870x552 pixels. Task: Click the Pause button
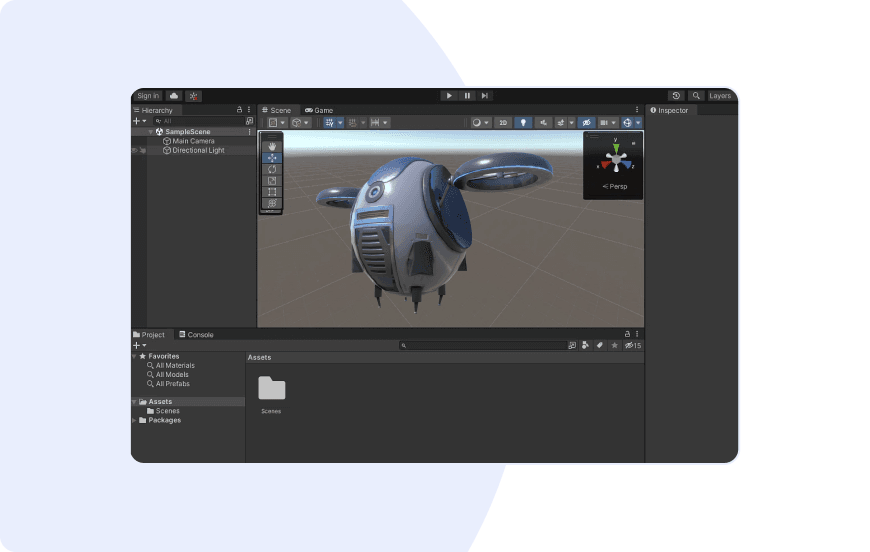pos(467,96)
